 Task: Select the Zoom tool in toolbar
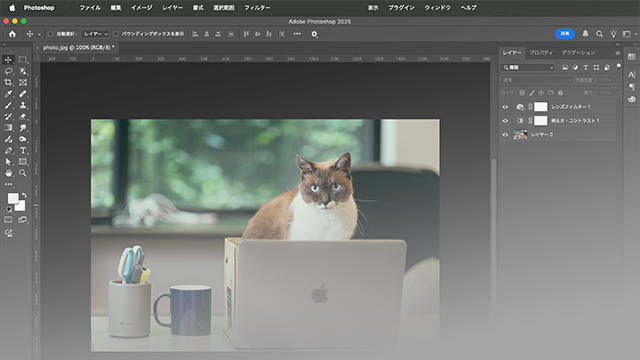click(x=23, y=173)
